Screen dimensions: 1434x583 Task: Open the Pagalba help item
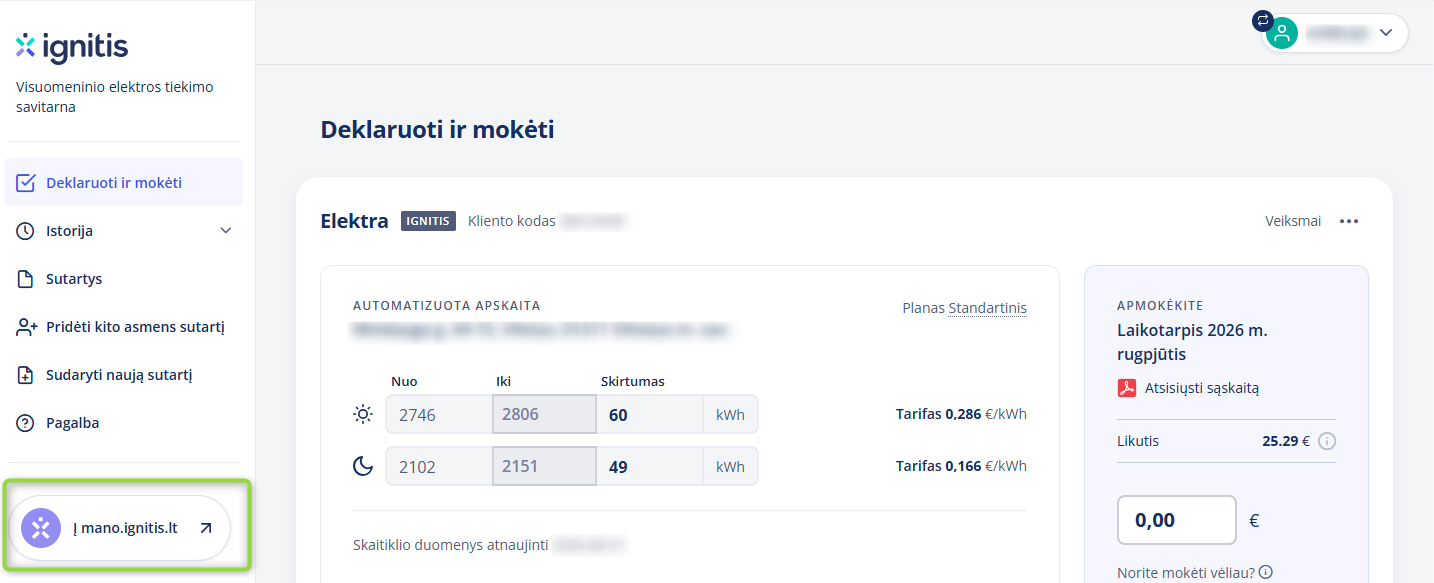pos(124,423)
